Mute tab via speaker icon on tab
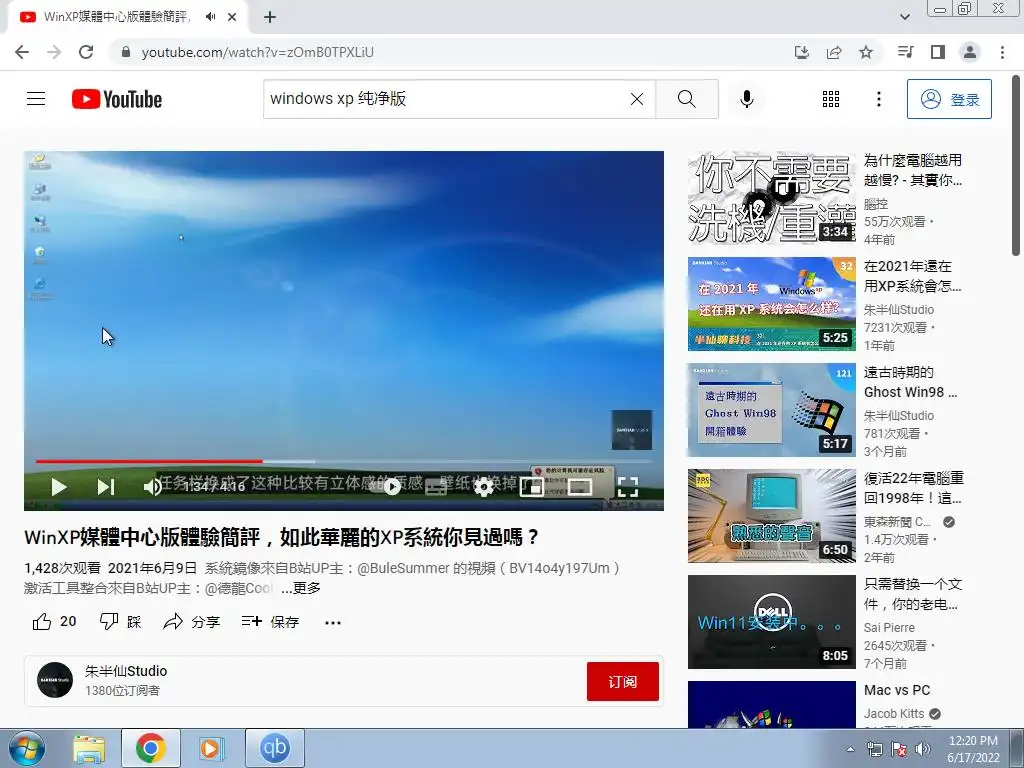The image size is (1024, 768). pyautogui.click(x=210, y=17)
